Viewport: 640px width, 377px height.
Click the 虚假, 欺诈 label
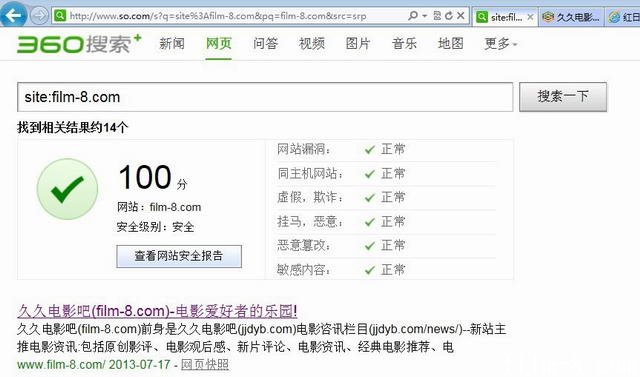310,197
